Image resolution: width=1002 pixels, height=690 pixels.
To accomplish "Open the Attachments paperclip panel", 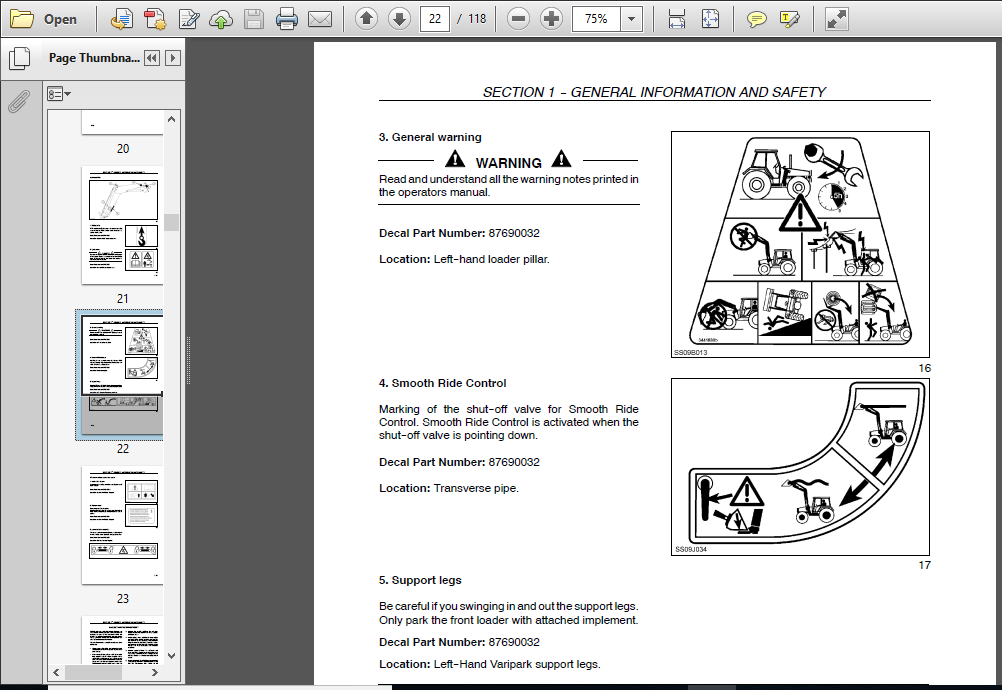I will [19, 100].
